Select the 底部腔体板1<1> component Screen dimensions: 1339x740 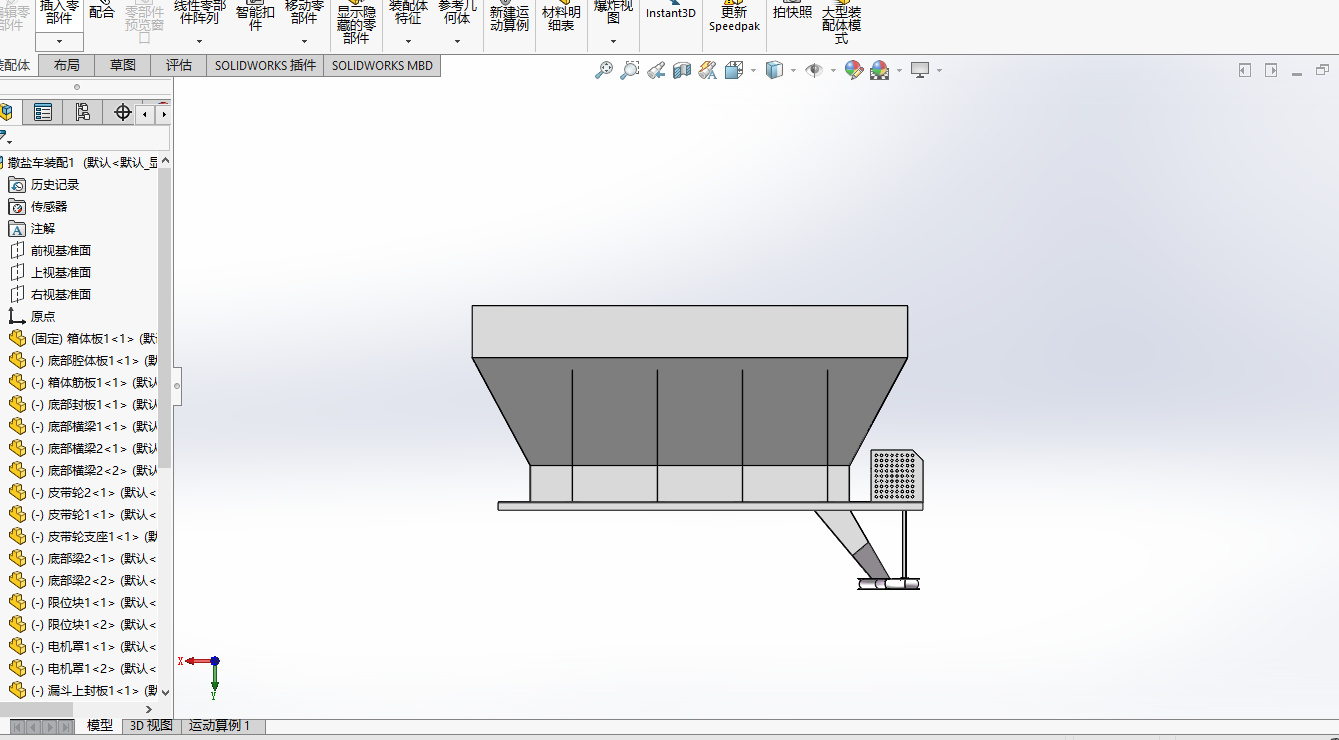tap(82, 360)
